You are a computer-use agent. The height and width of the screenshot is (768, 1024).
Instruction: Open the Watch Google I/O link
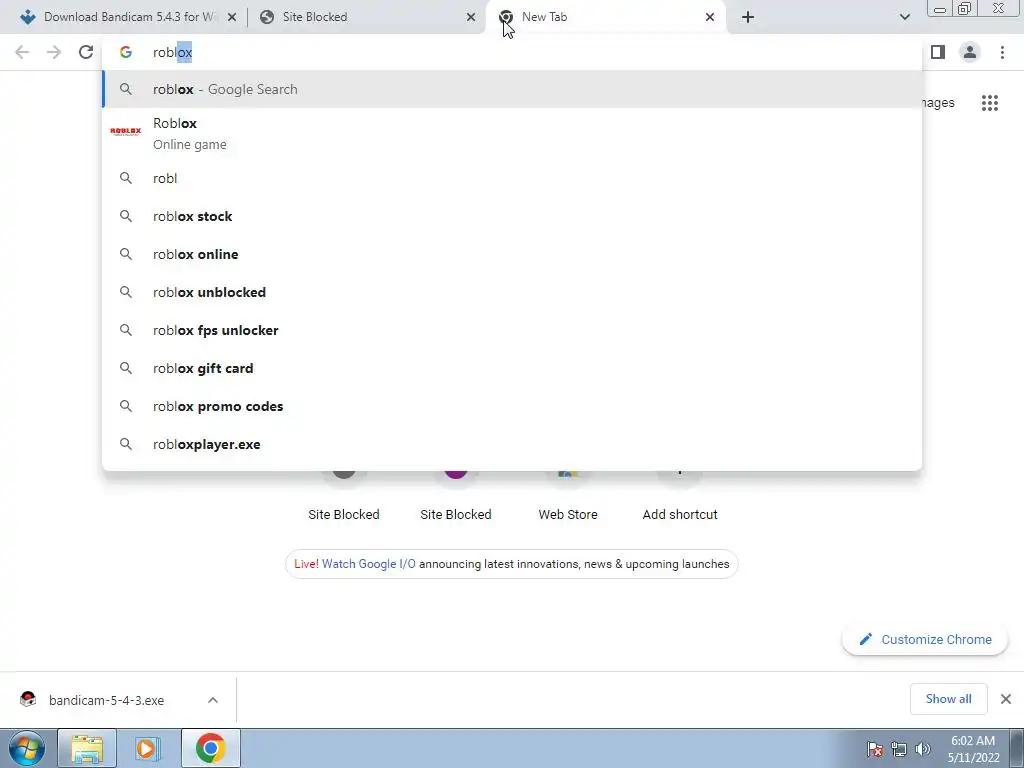pos(368,564)
